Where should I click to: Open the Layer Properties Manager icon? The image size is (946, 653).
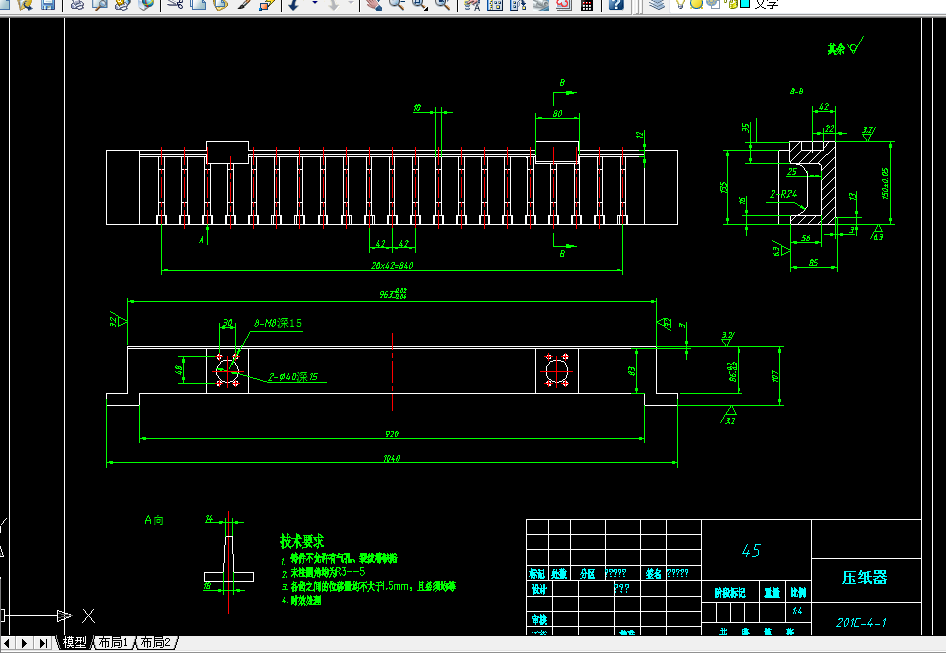657,4
